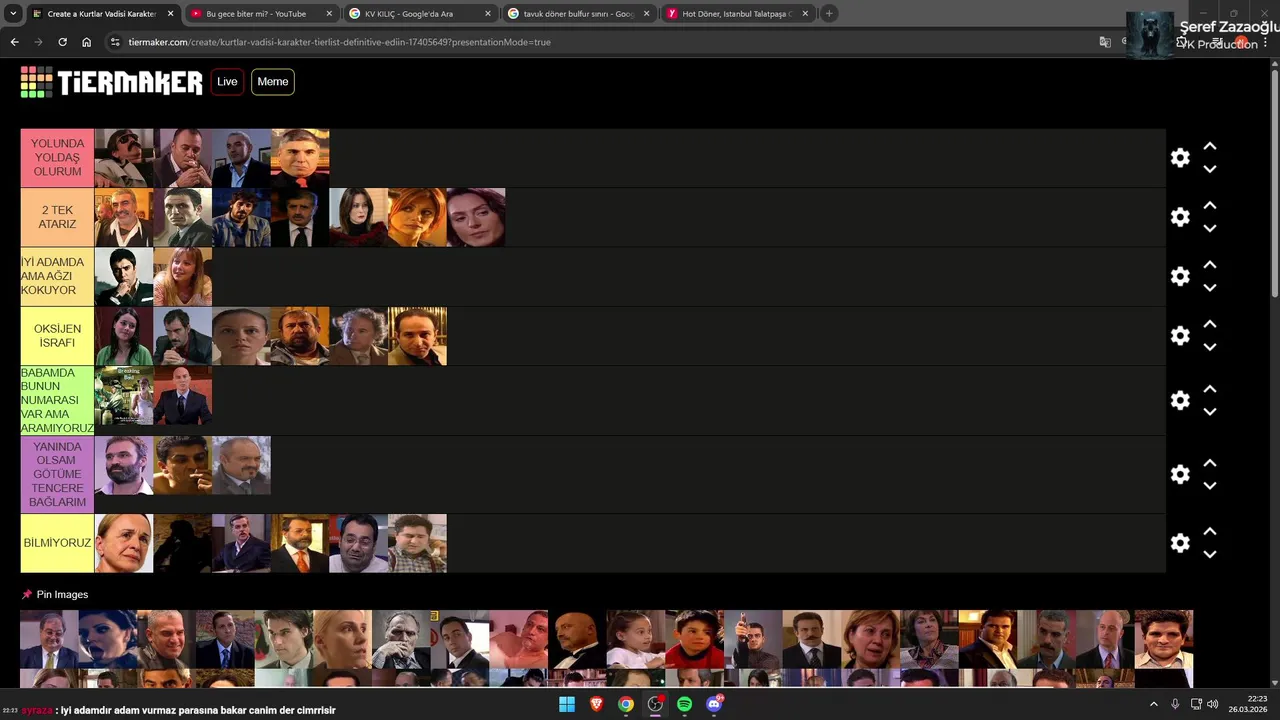The width and height of the screenshot is (1280, 720).
Task: Close the Bu gece biter mi tab
Action: click(x=329, y=14)
